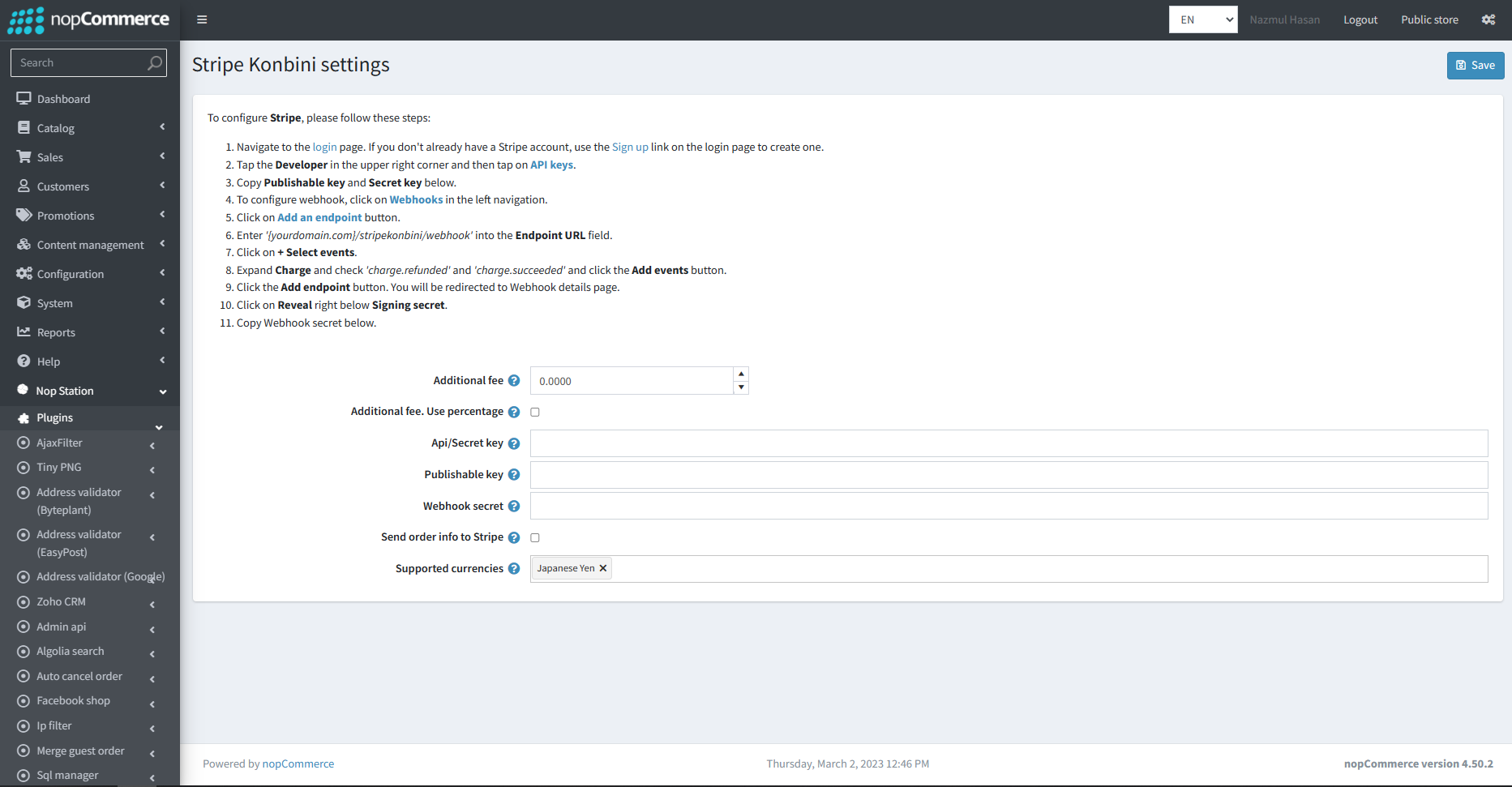This screenshot has width=1512, height=787.
Task: Open the Admin api menu item
Action: [61, 627]
